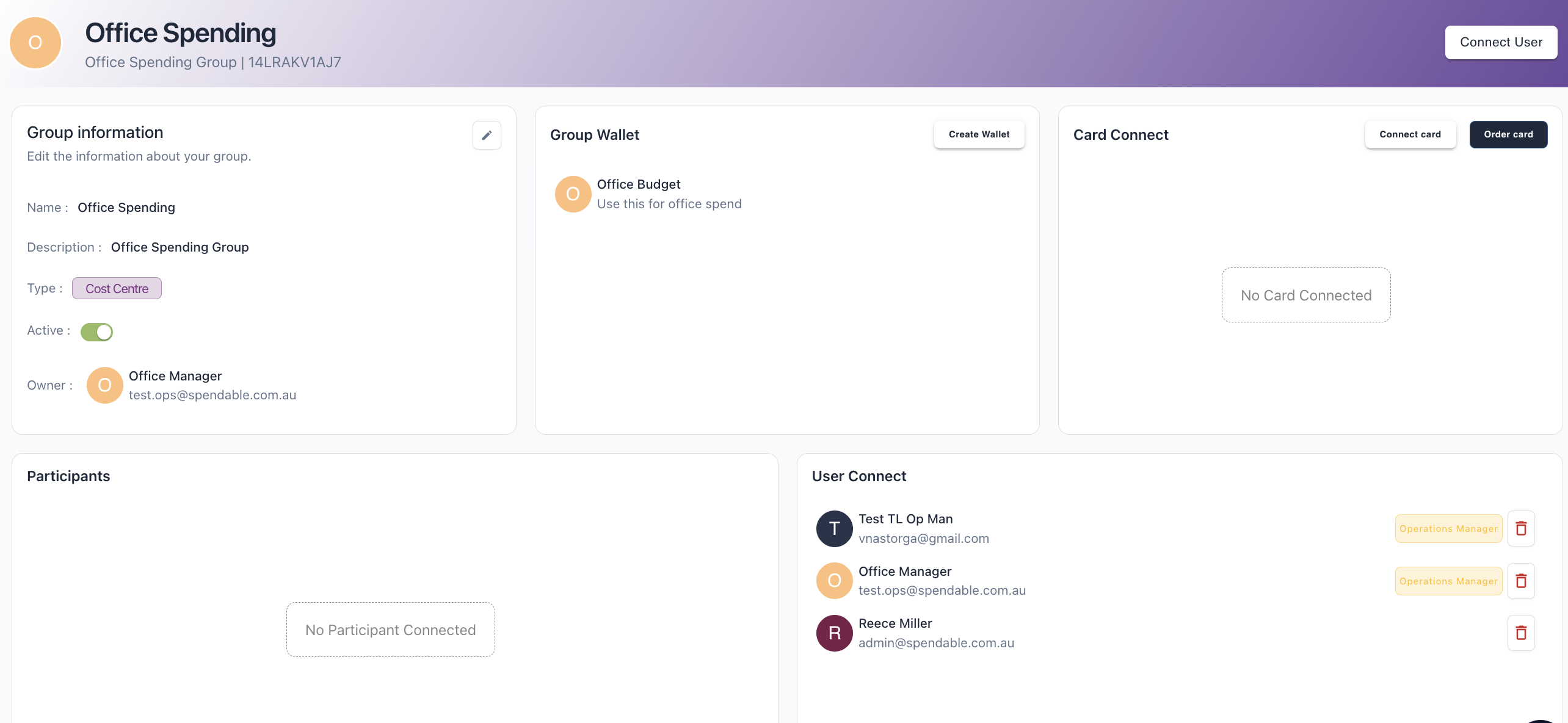The height and width of the screenshot is (723, 1568).
Task: Click Operations Manager badge for Test TL Op Man
Action: click(1448, 528)
